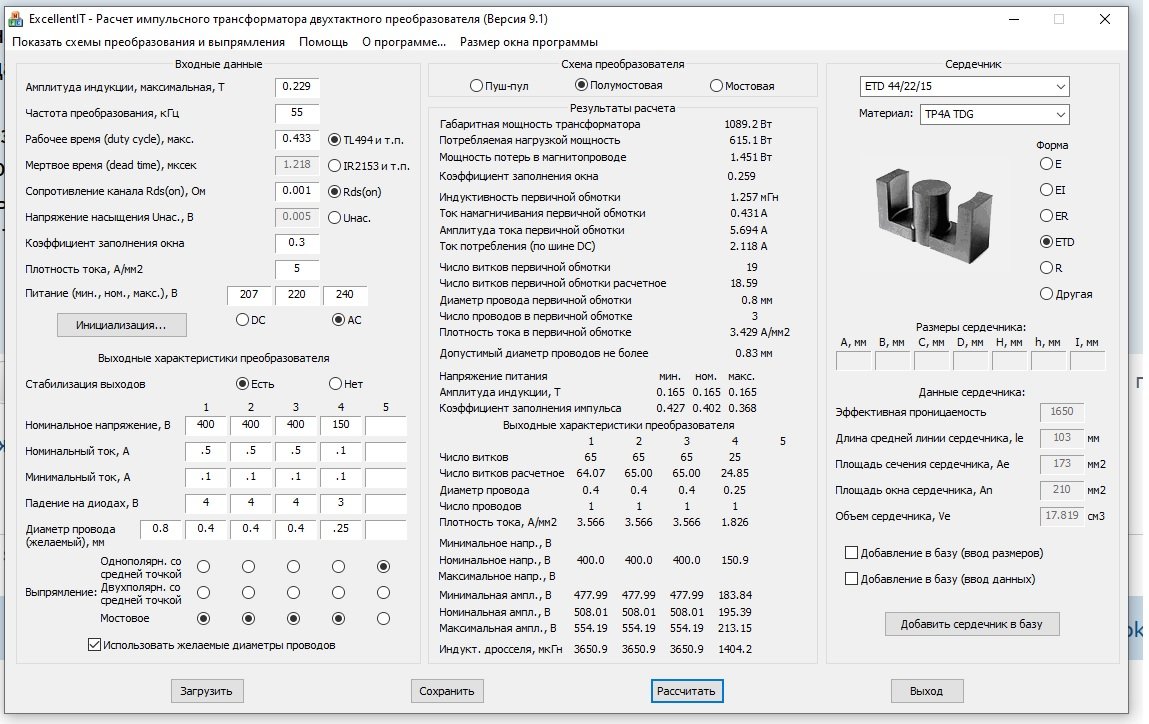Enable Добавление в базу (ввод размеров) checkbox
This screenshot has width=1149, height=724.
[852, 553]
